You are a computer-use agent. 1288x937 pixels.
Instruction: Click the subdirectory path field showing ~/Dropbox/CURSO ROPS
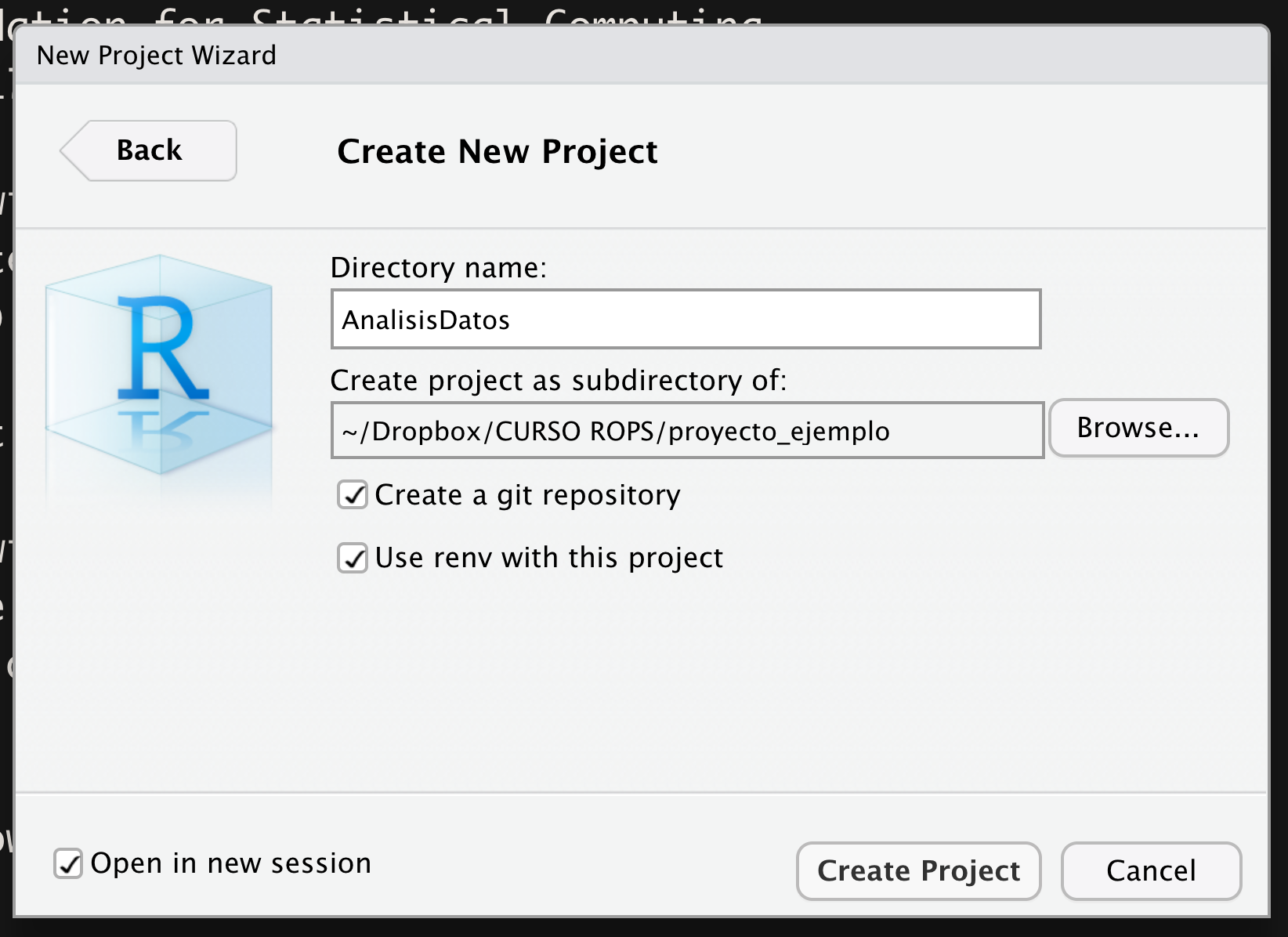pyautogui.click(x=687, y=430)
